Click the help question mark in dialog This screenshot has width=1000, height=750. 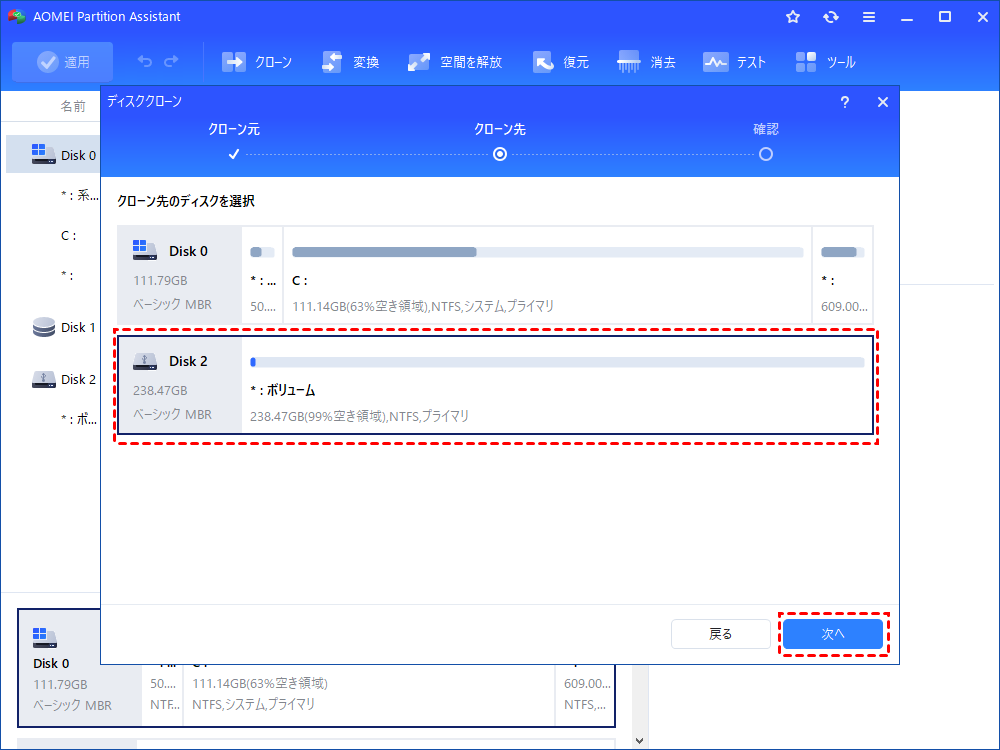(x=845, y=102)
